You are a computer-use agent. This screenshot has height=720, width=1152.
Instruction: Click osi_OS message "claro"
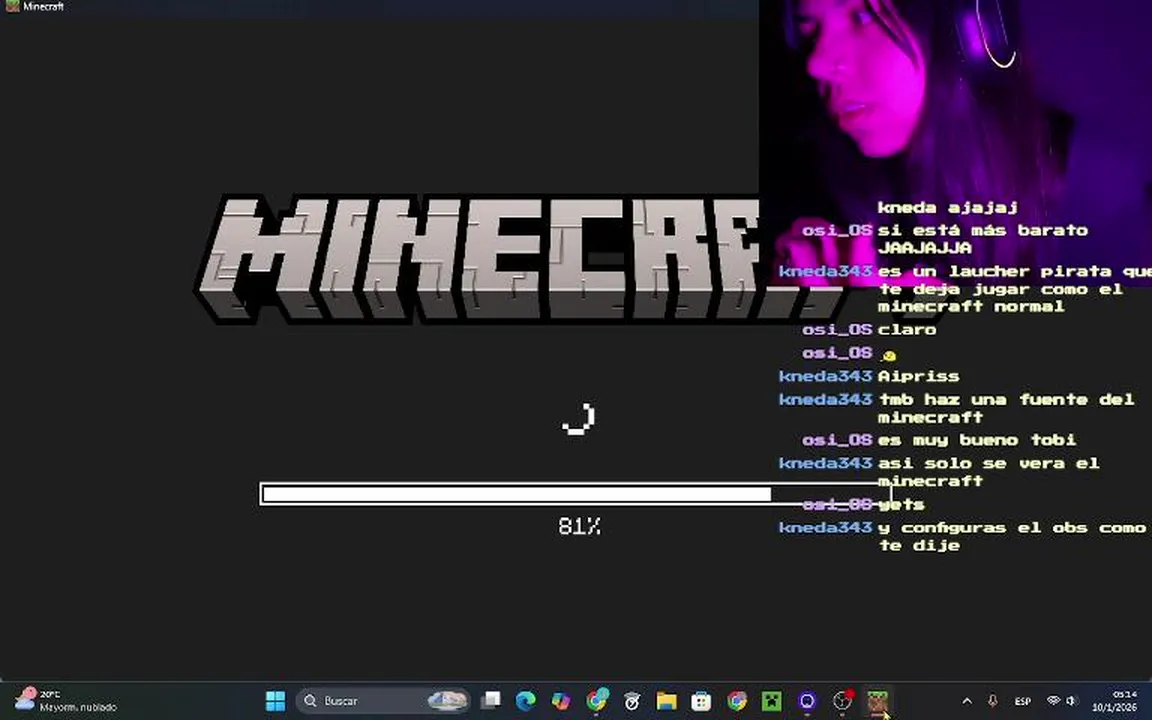pyautogui.click(x=907, y=330)
